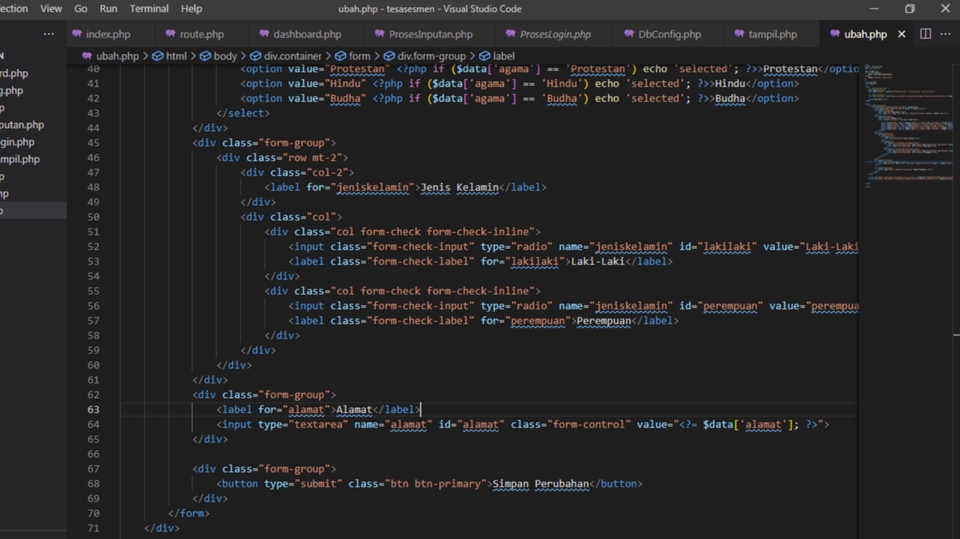Click the PHP icon on ProsesLogin.php tab

point(511,34)
